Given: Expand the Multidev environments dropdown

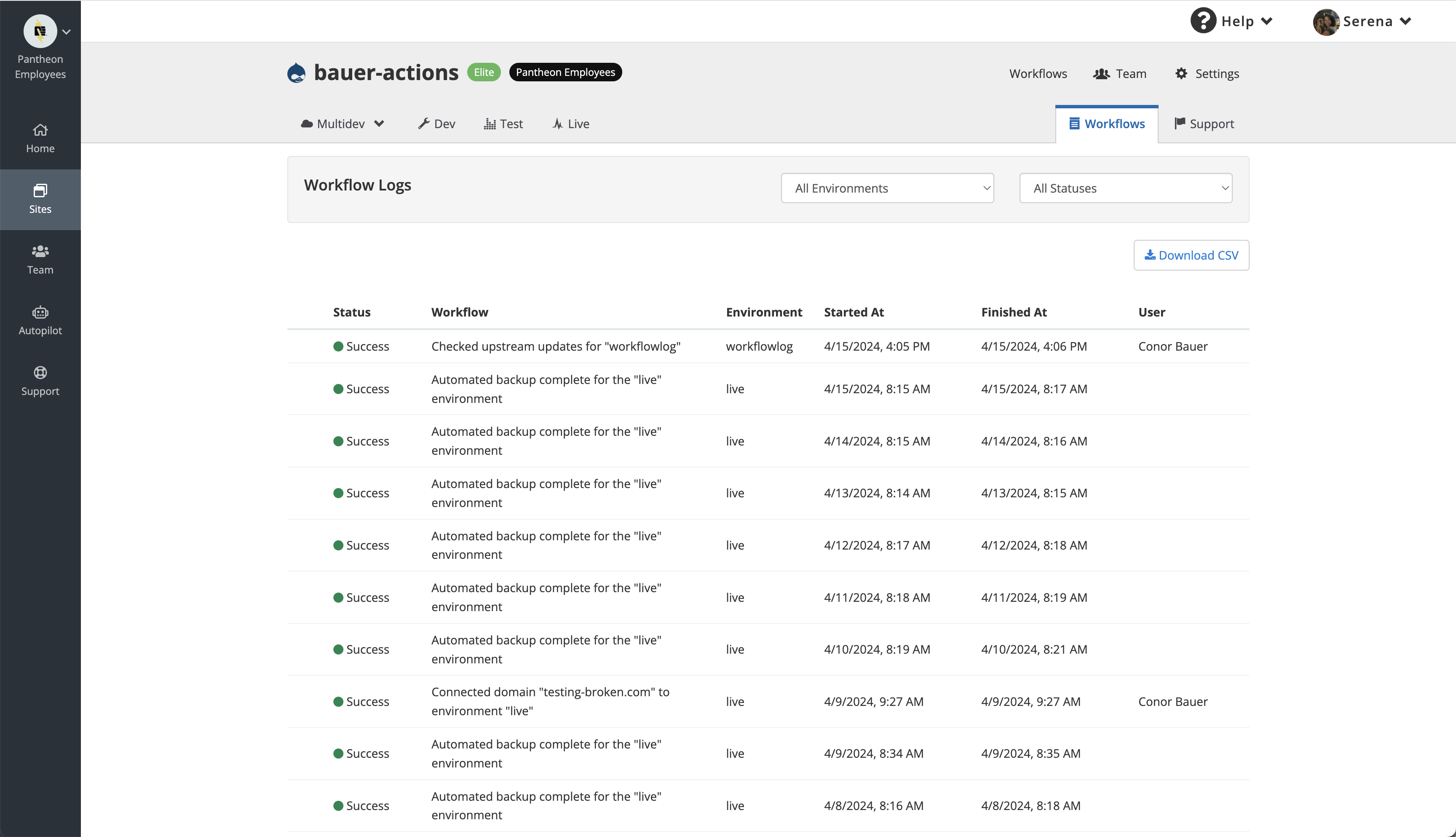Looking at the screenshot, I should tap(342, 123).
